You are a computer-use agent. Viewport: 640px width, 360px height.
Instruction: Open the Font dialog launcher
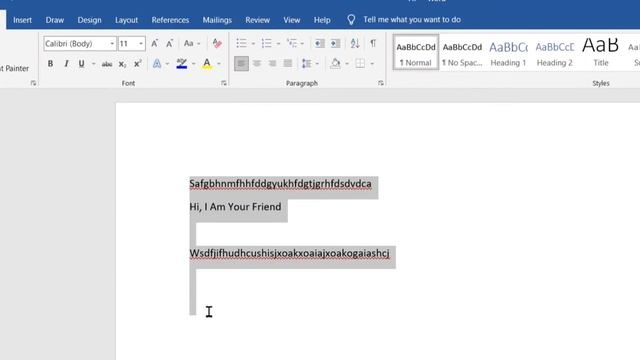[x=224, y=83]
